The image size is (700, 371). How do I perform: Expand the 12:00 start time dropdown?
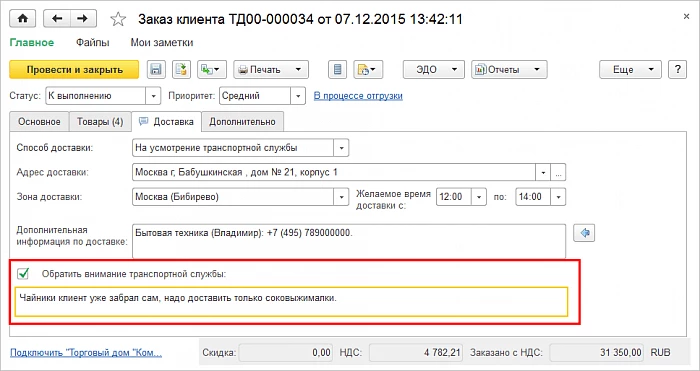pyautogui.click(x=479, y=197)
